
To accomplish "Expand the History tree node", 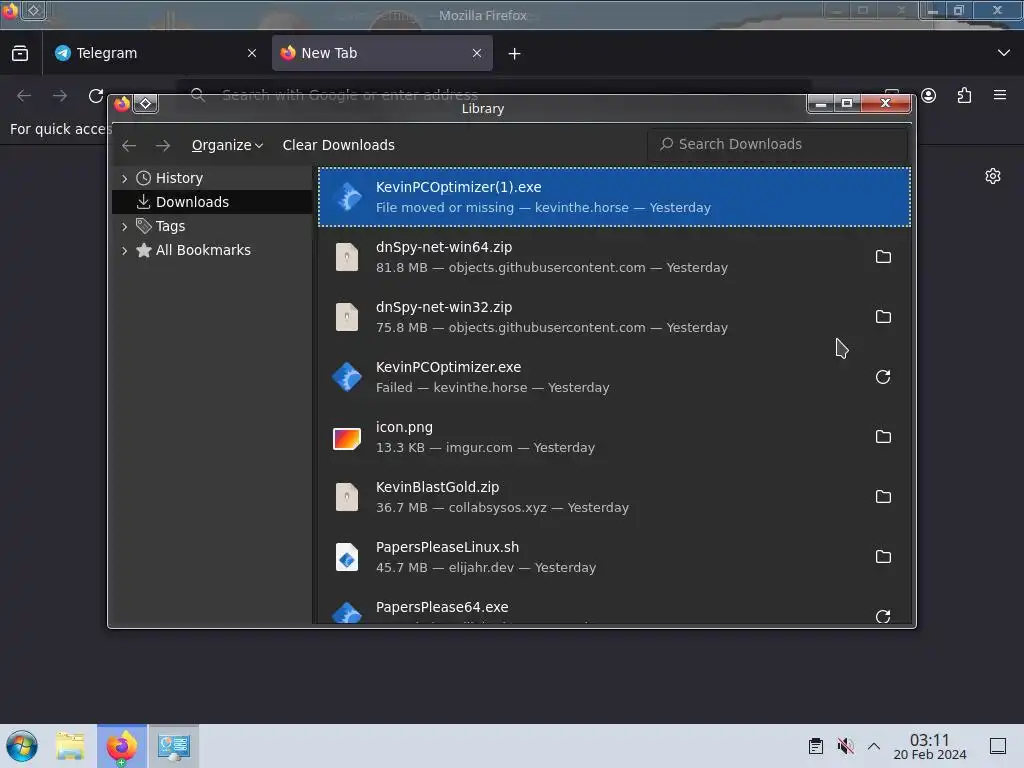I will point(125,178).
